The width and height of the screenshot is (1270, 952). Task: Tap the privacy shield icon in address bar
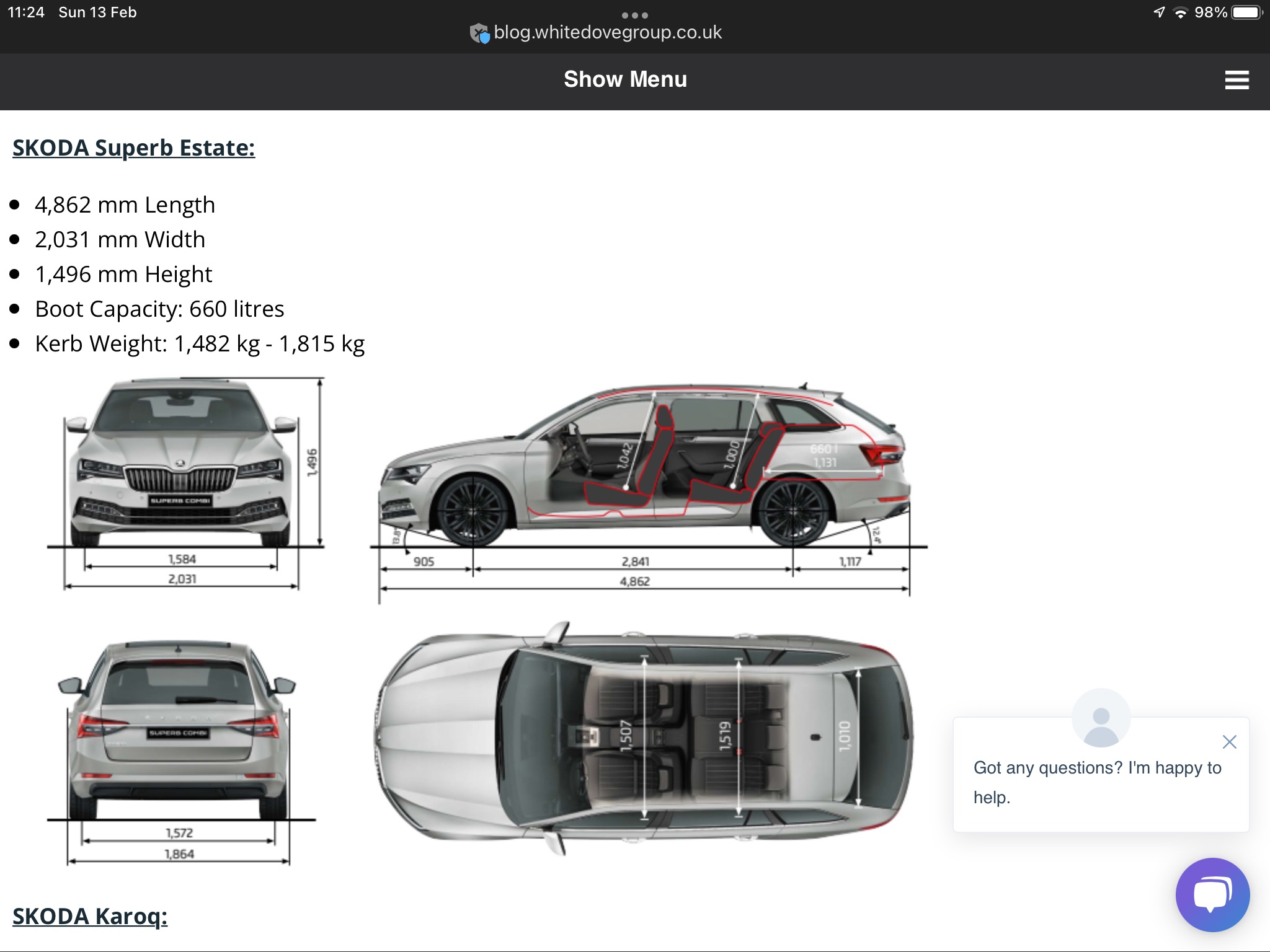point(479,33)
